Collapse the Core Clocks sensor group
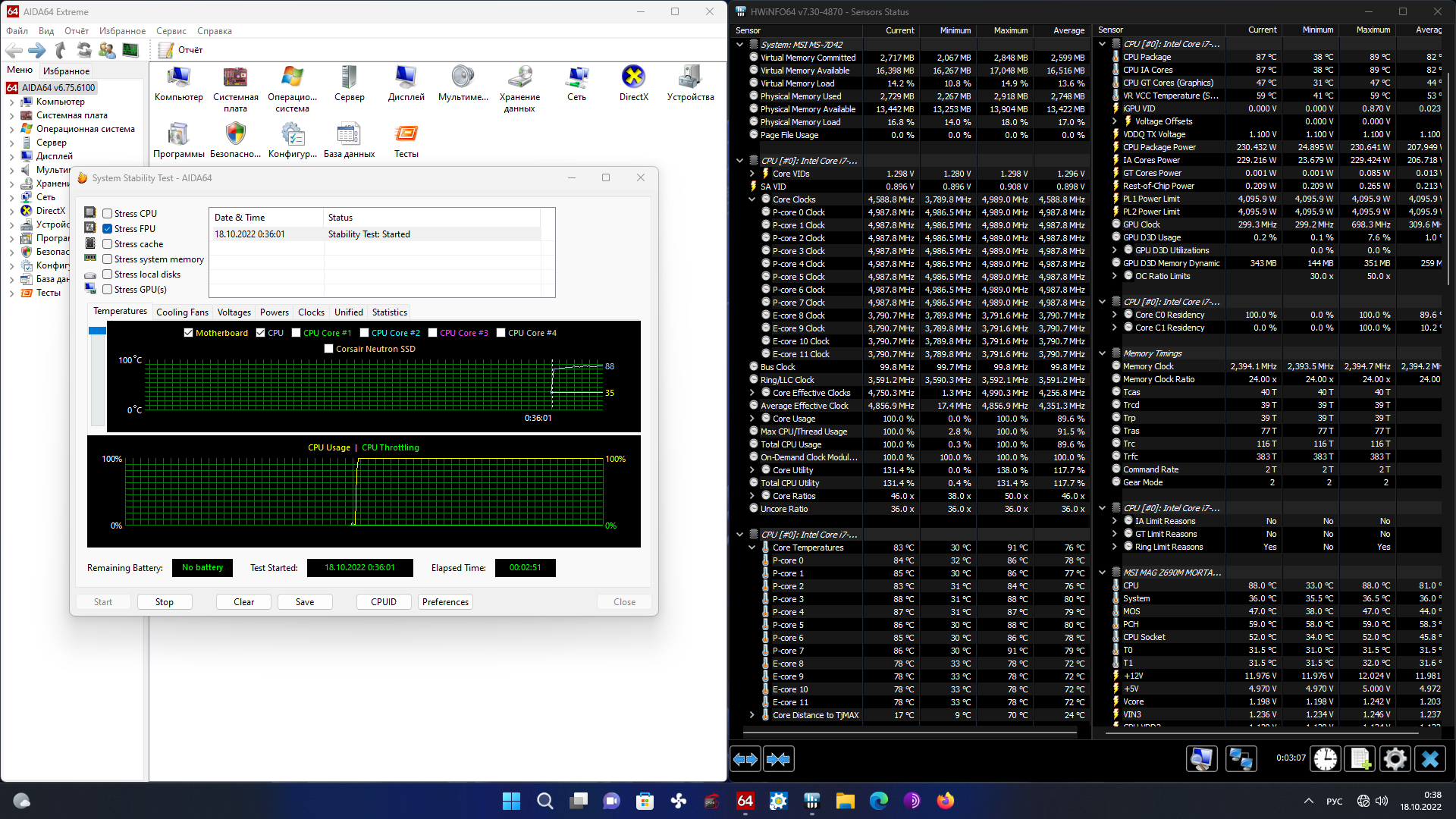 pos(752,199)
